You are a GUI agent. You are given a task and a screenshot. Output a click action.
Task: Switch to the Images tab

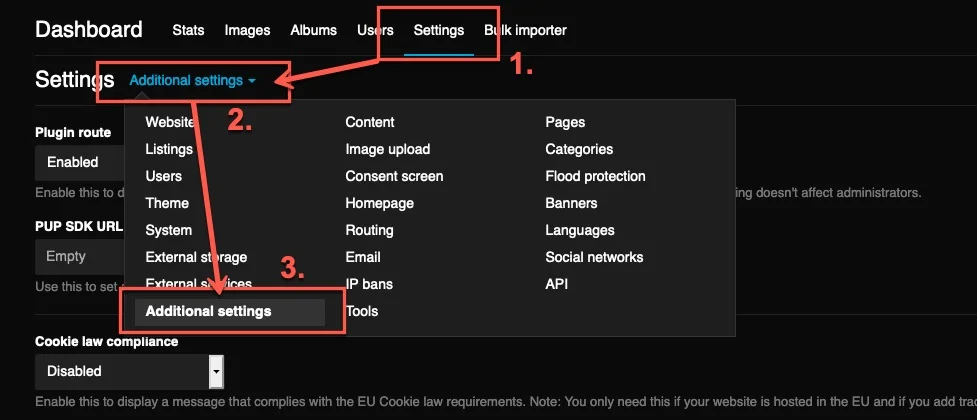click(x=247, y=30)
